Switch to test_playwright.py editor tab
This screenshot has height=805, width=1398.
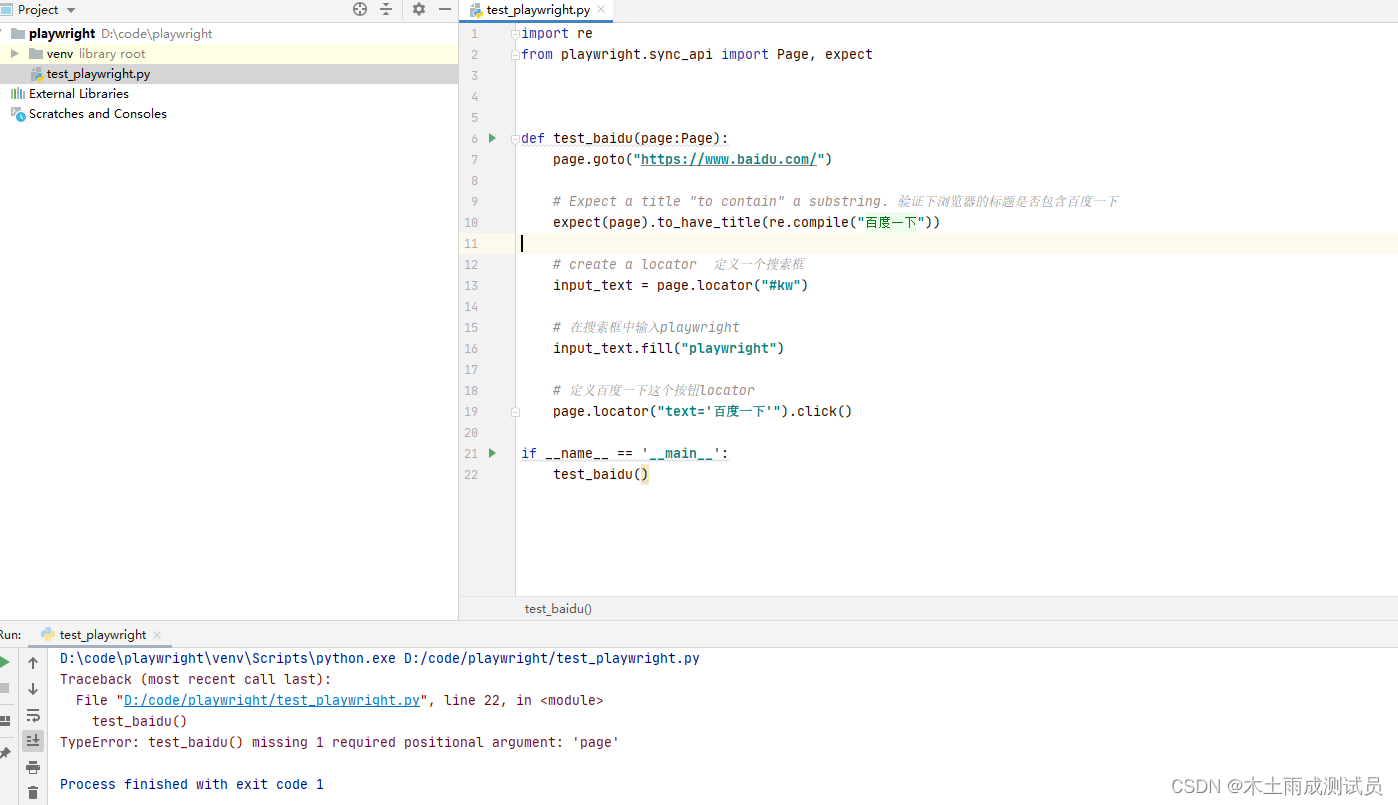(538, 10)
